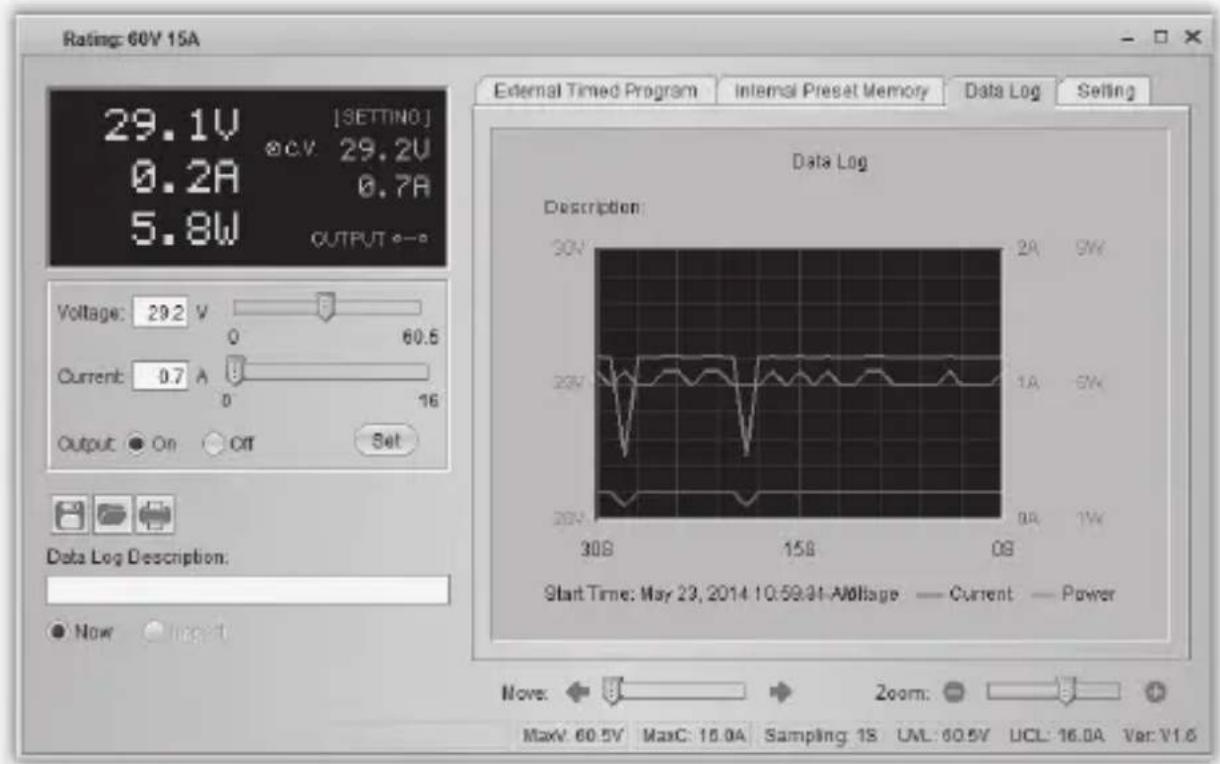Switch to Internal Preset Memory tab
This screenshot has width=1220, height=764.
832,90
